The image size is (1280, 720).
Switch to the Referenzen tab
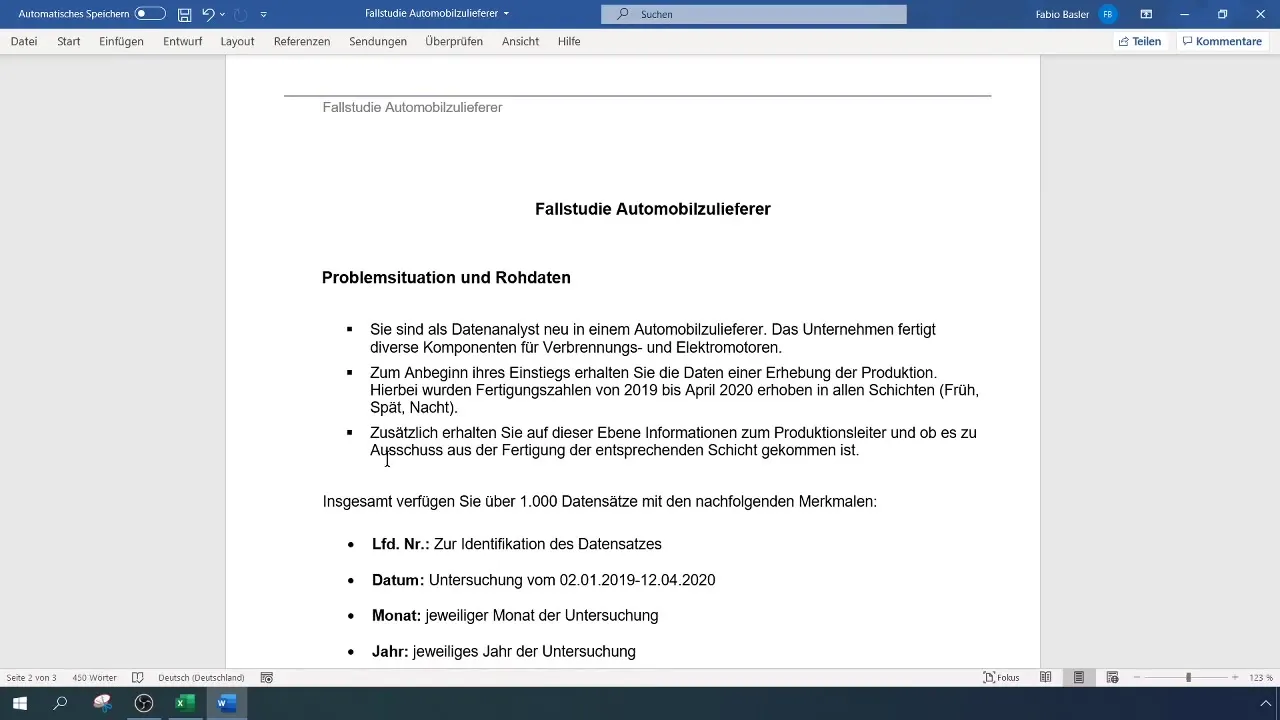(302, 41)
